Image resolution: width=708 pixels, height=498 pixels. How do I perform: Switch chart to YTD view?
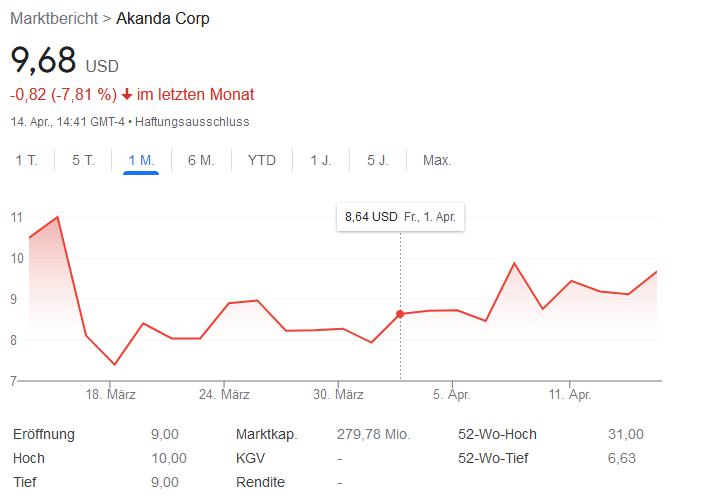pos(262,160)
